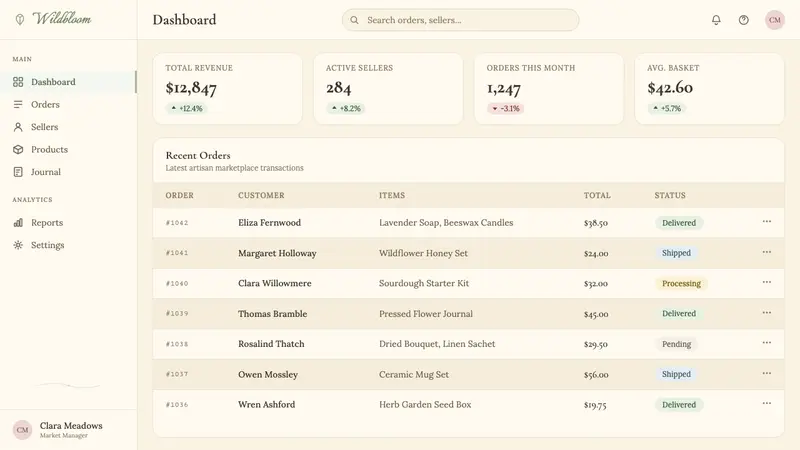Screen dimensions: 800x450
Task: Sort by ORDER column header
Action: pyautogui.click(x=180, y=195)
